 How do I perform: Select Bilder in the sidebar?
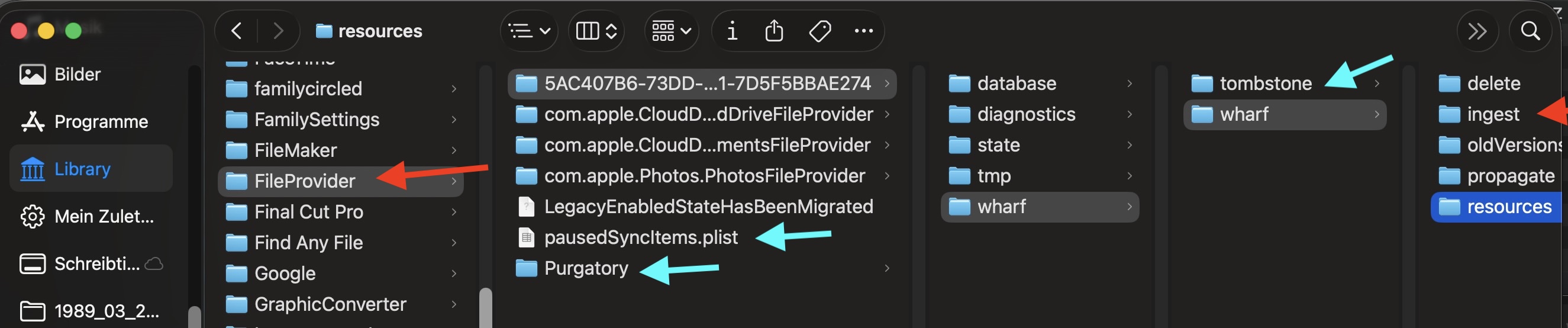[78, 74]
